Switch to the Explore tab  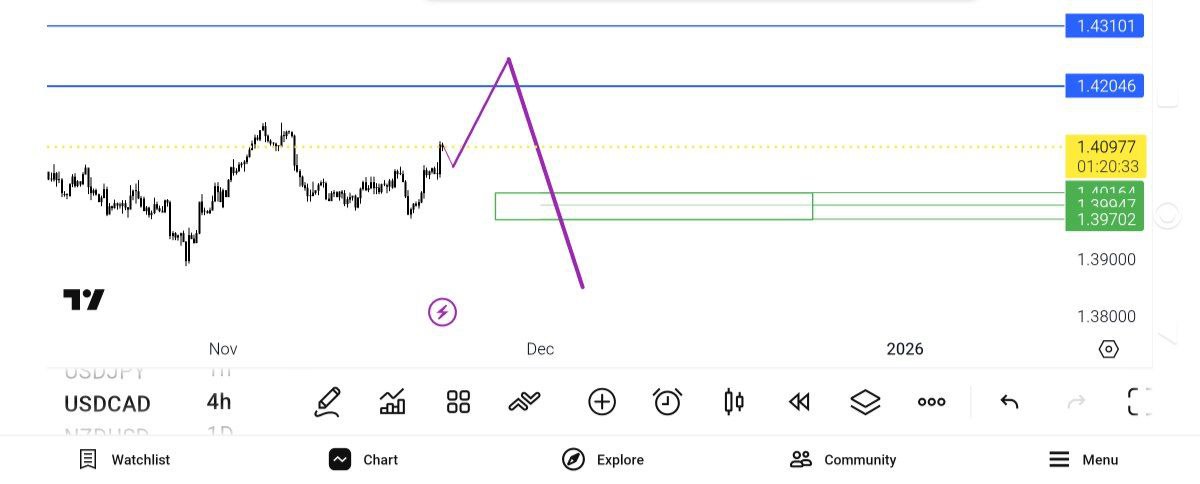(x=603, y=460)
